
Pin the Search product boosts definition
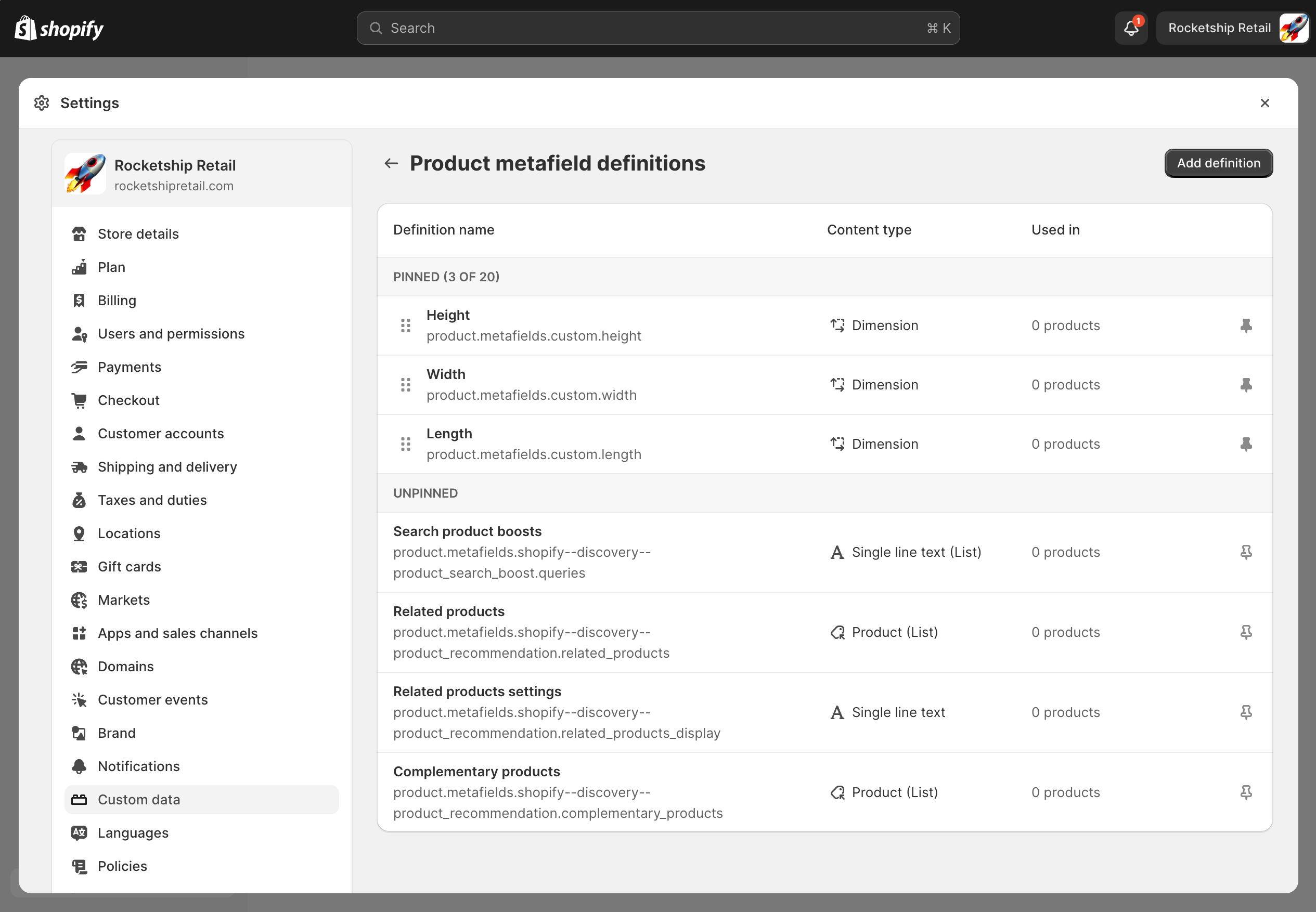pos(1246,552)
